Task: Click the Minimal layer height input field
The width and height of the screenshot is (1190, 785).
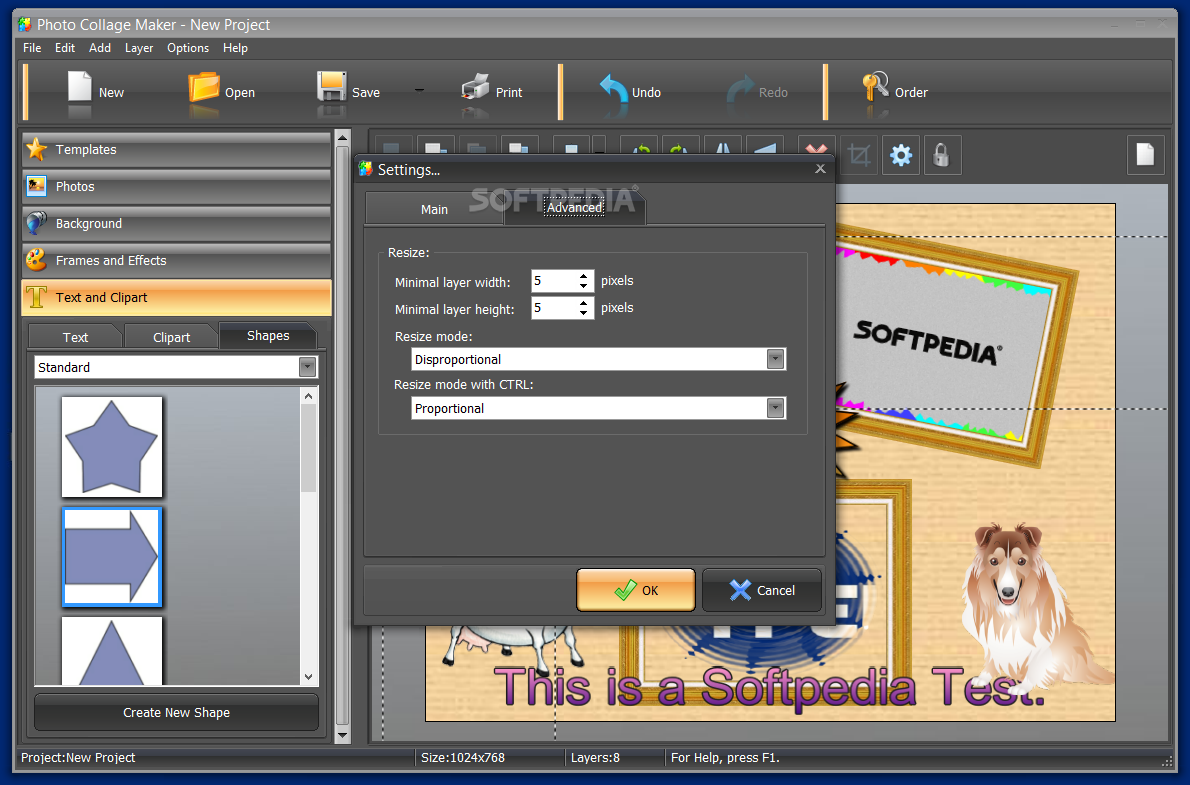Action: (x=554, y=307)
